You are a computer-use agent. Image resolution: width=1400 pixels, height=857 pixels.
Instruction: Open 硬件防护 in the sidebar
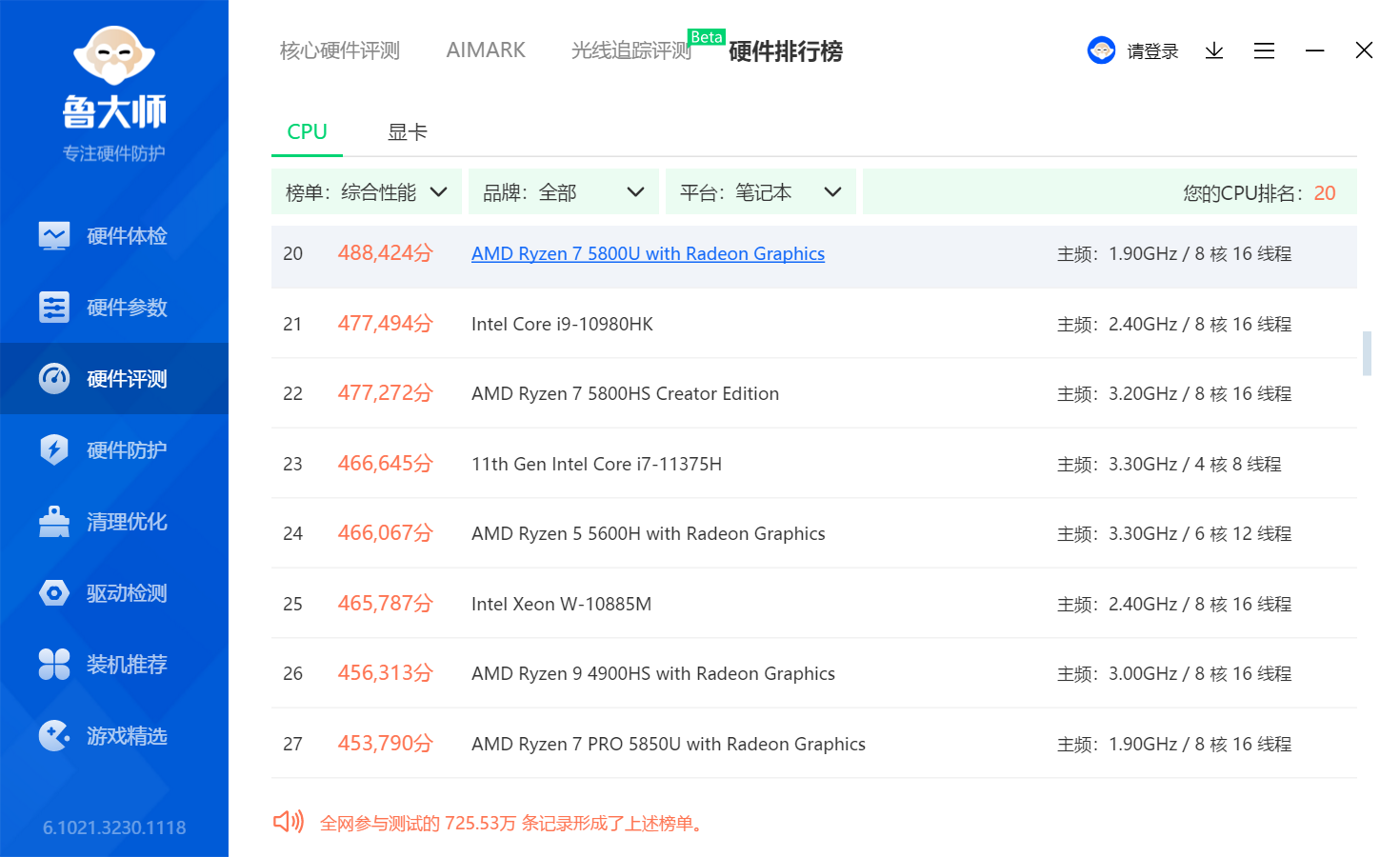(x=114, y=449)
